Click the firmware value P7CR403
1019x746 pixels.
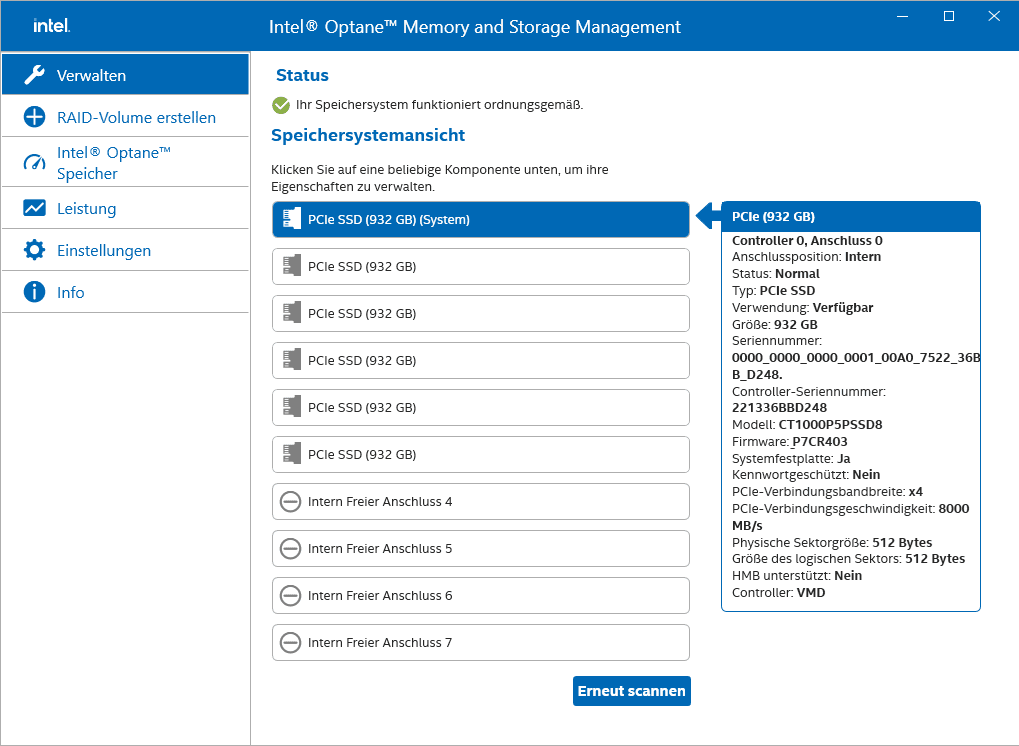tap(819, 441)
